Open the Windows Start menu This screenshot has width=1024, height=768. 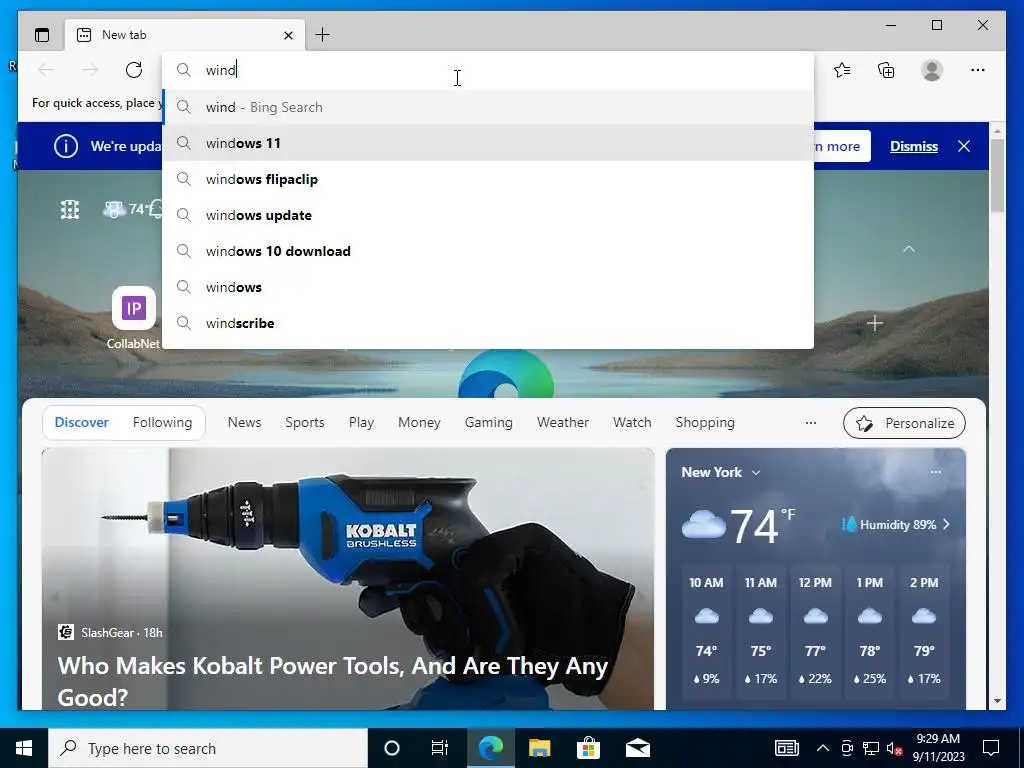pyautogui.click(x=24, y=748)
